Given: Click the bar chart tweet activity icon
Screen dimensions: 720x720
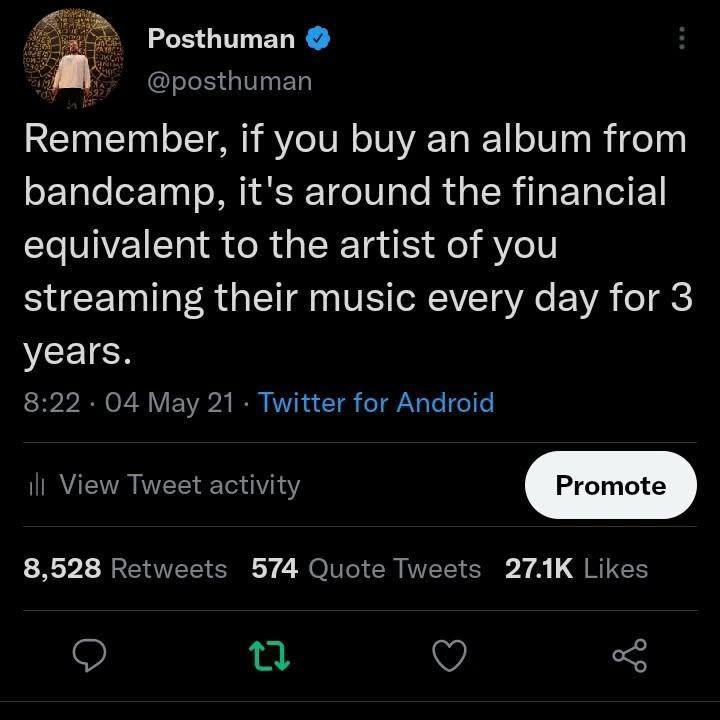Looking at the screenshot, I should point(38,486).
